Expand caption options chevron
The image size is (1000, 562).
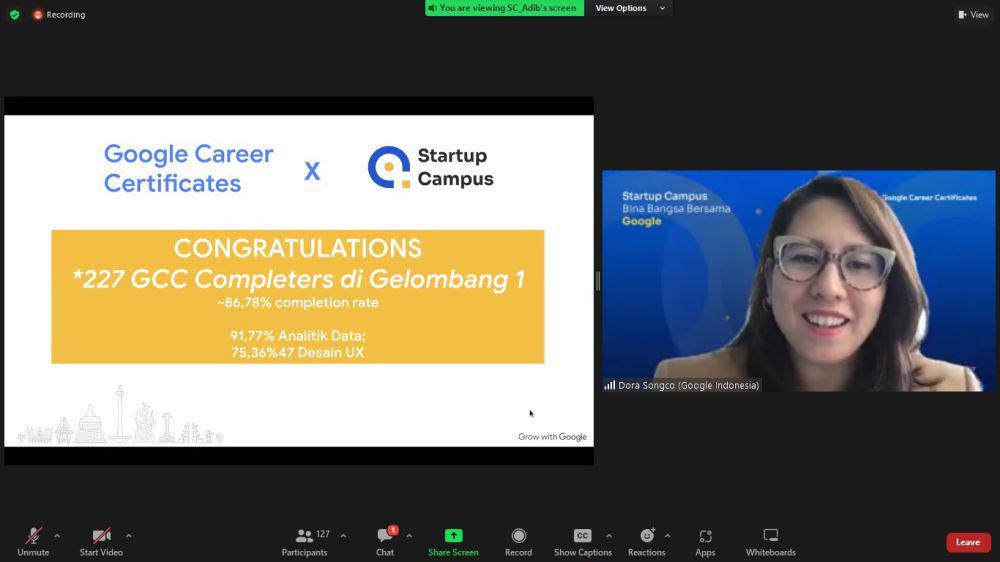coord(608,536)
